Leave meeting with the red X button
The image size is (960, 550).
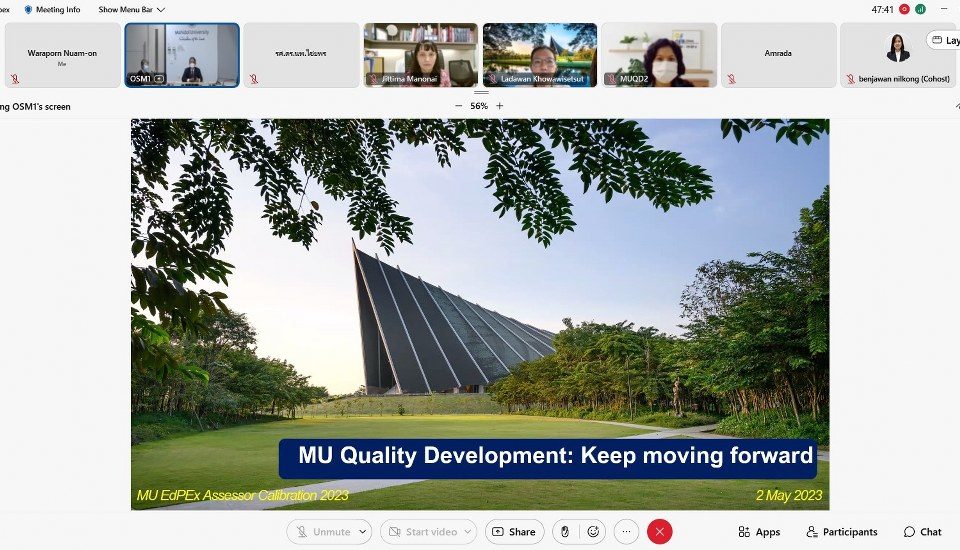click(659, 532)
